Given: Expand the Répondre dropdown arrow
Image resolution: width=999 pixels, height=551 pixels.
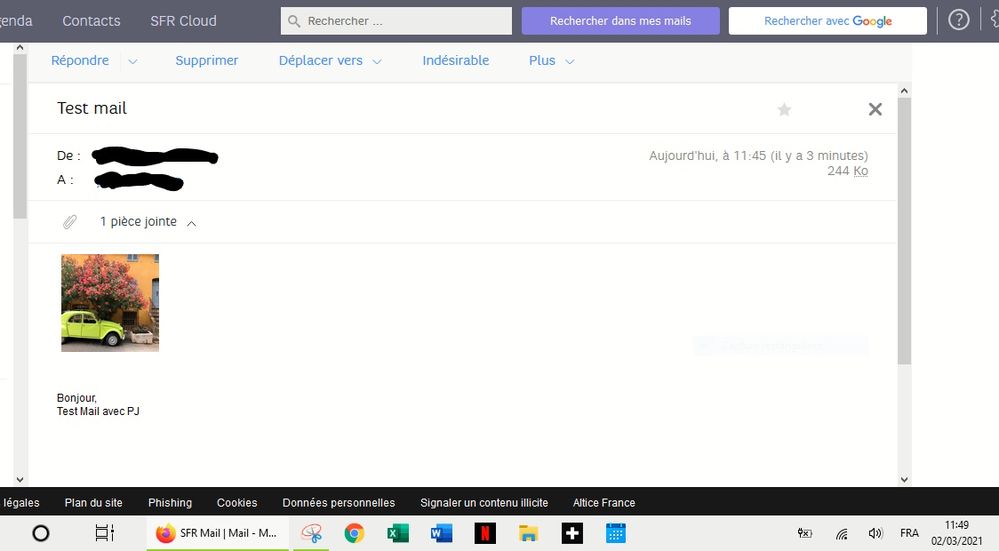Looking at the screenshot, I should pyautogui.click(x=133, y=62).
